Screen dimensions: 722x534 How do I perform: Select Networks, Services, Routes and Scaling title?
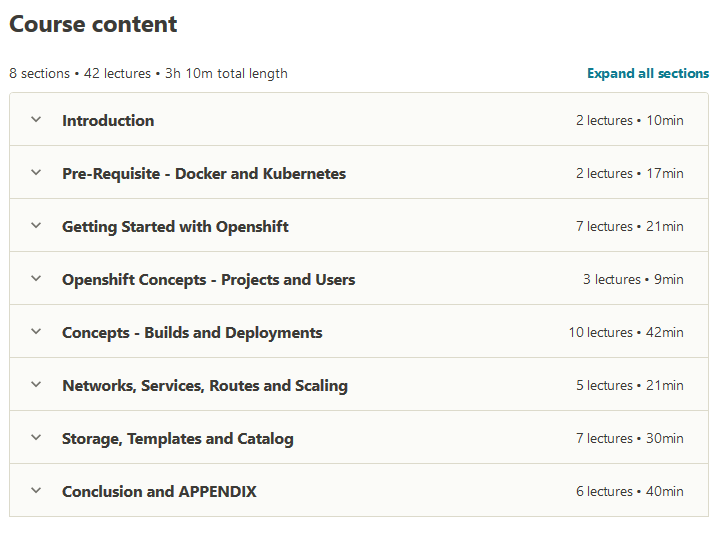pyautogui.click(x=205, y=386)
